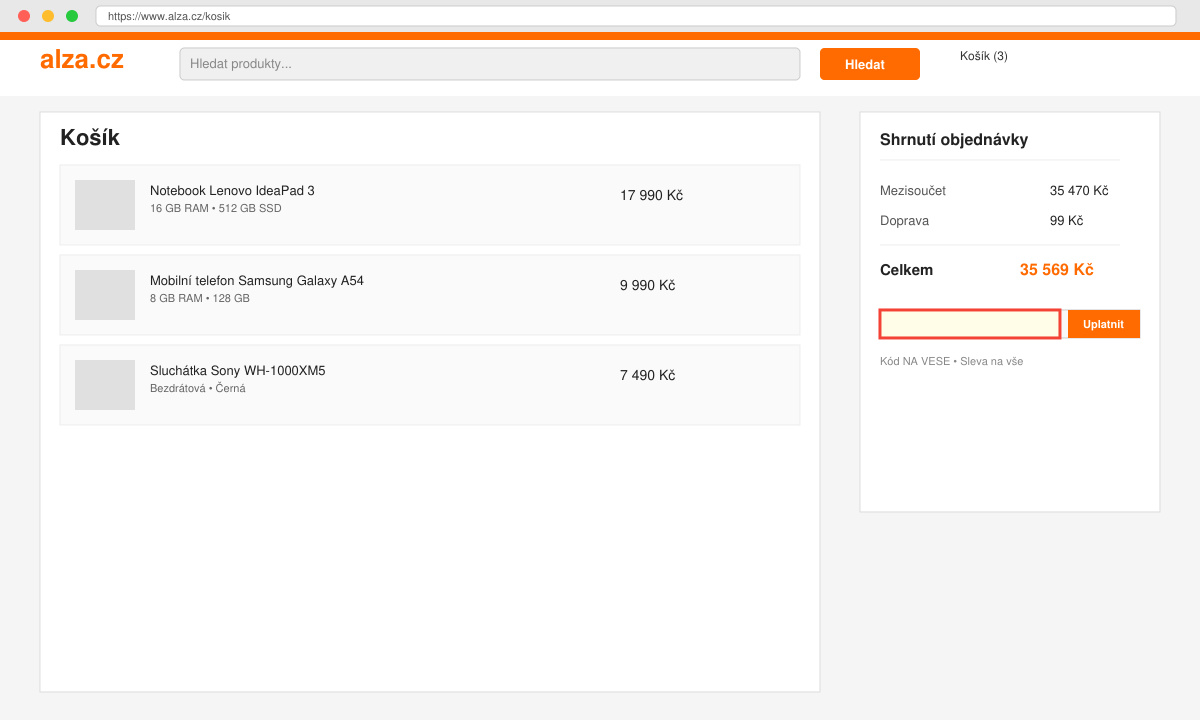
Task: Click the 35 569 Kč total
Action: coord(1056,270)
